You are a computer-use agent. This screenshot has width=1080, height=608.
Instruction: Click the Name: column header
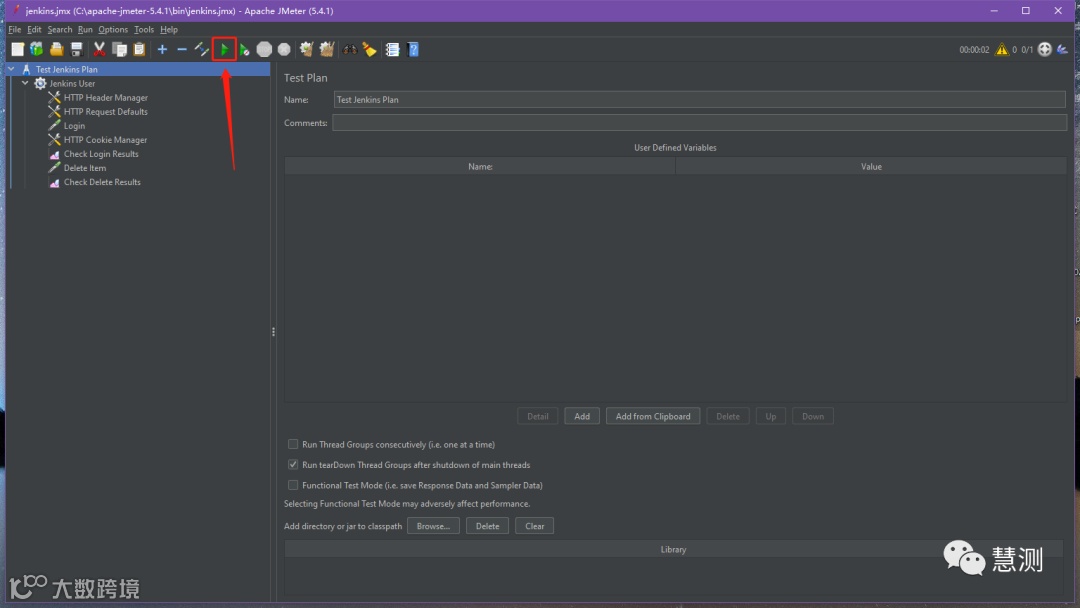click(480, 167)
